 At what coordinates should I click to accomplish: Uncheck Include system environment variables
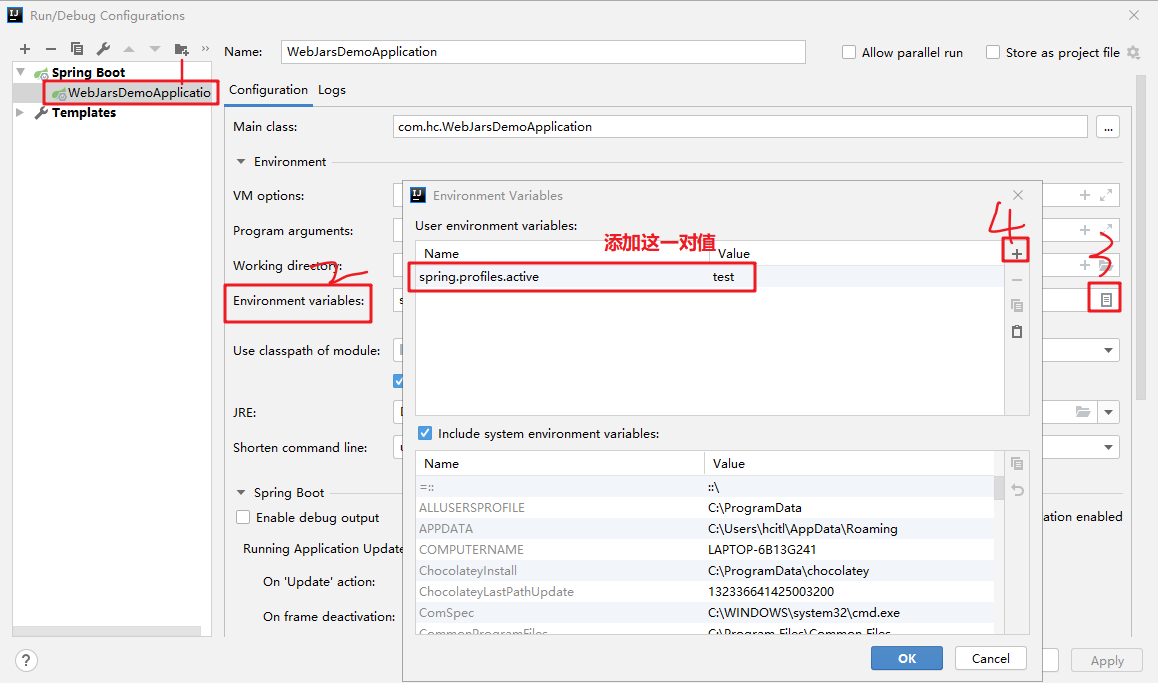pos(425,433)
